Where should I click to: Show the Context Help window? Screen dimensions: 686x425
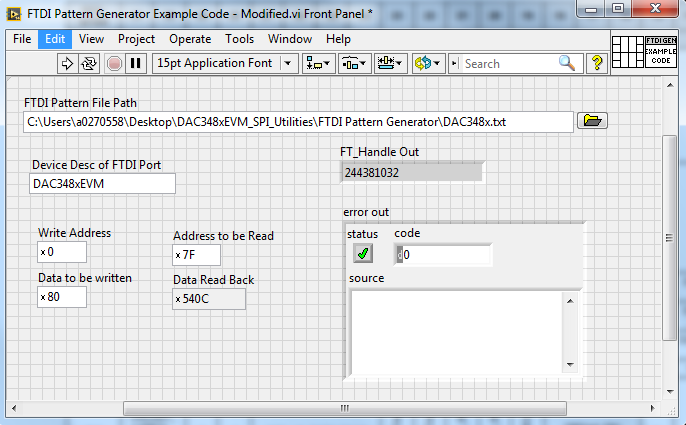(597, 64)
